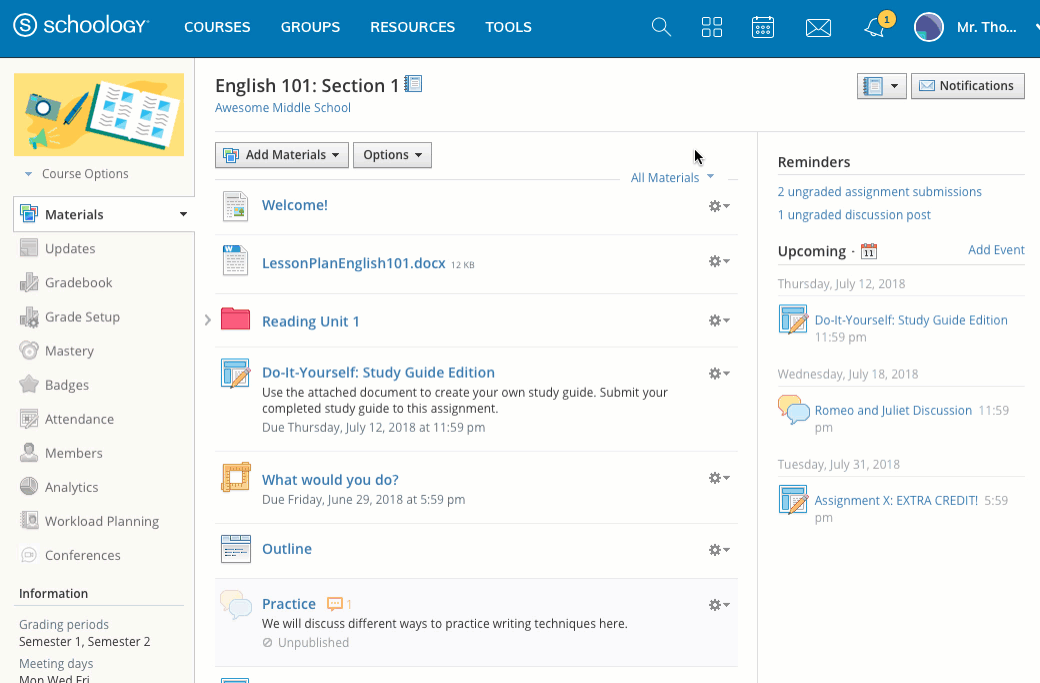
Task: Click the course banner image thumbnail
Action: pyautogui.click(x=99, y=114)
